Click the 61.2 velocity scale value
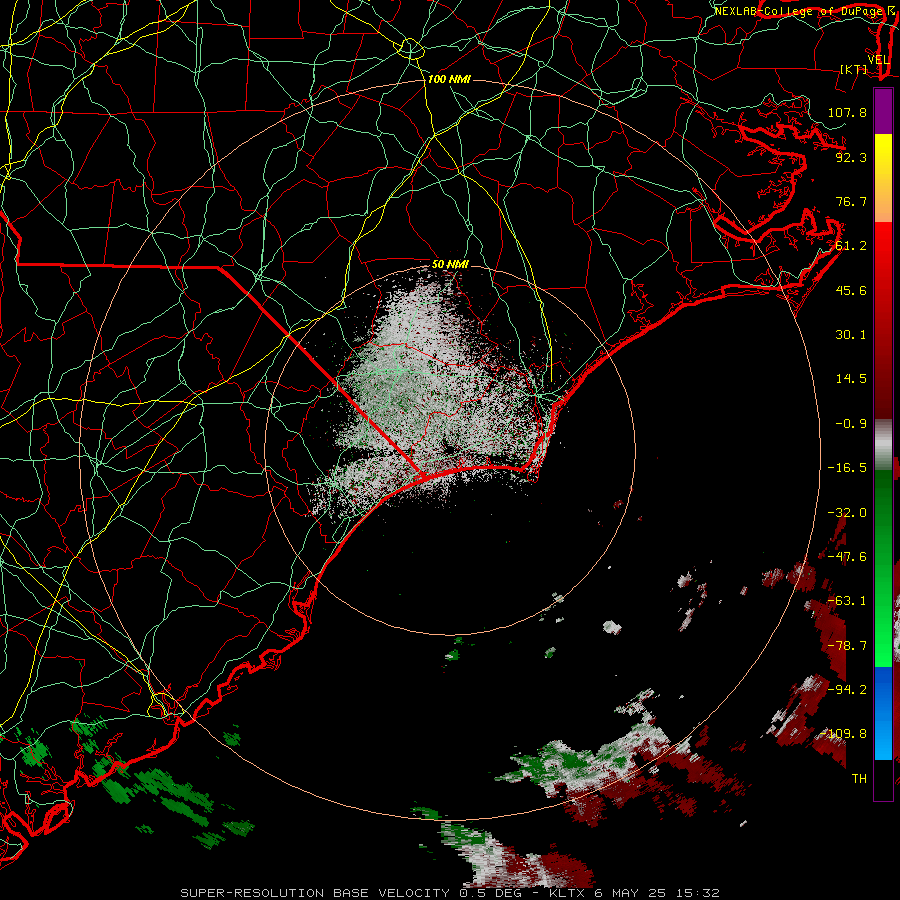900x900 pixels. coord(851,246)
